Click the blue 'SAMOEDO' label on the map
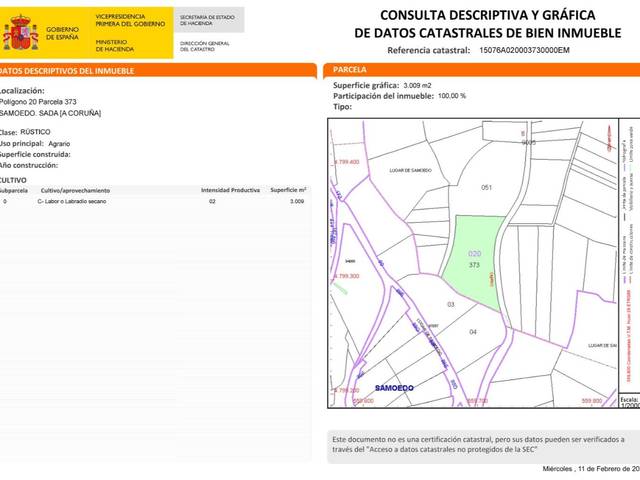 point(394,388)
